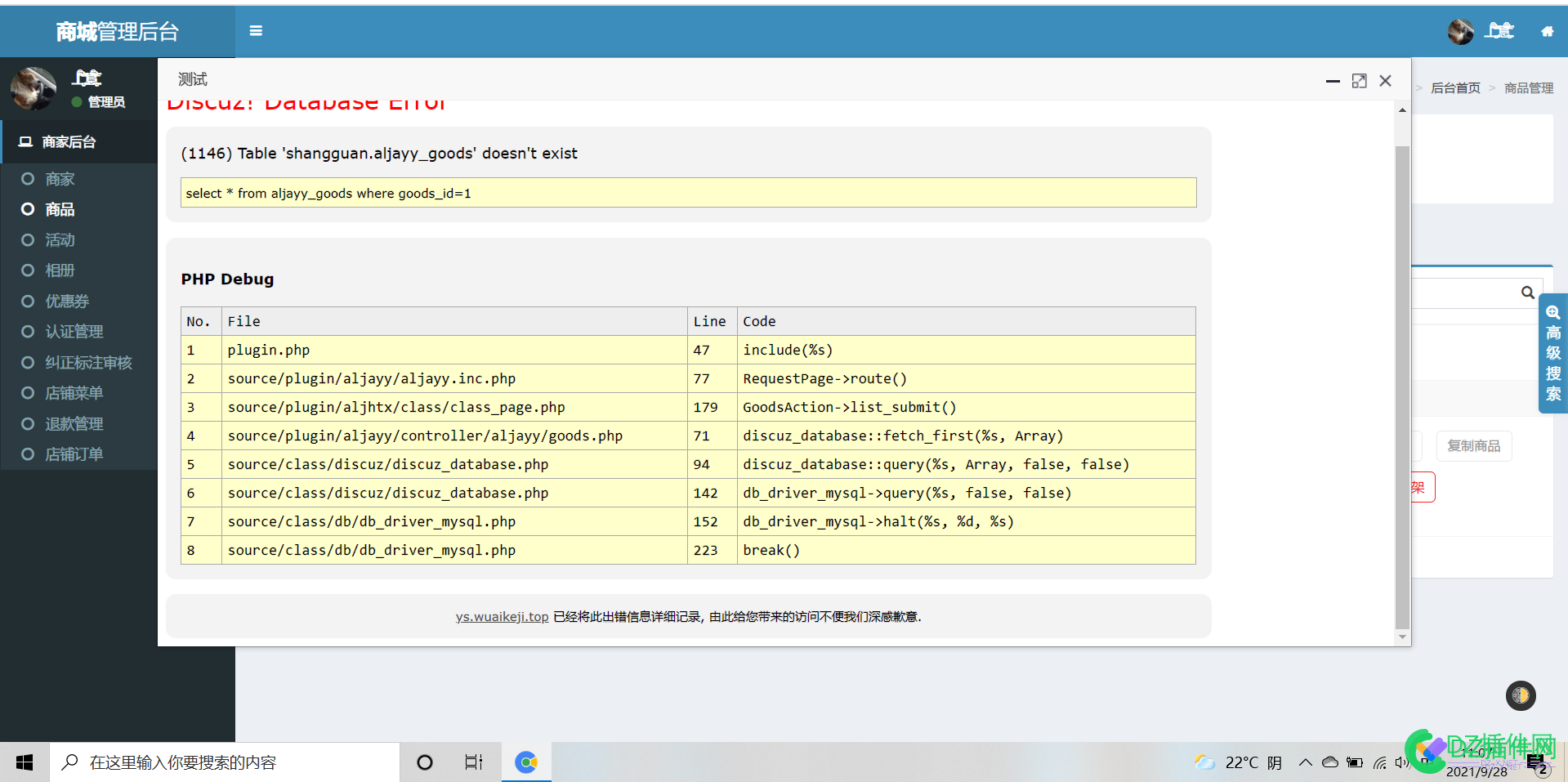
Task: Click the db_driver_mysql->halt code cell
Action: click(x=966, y=521)
